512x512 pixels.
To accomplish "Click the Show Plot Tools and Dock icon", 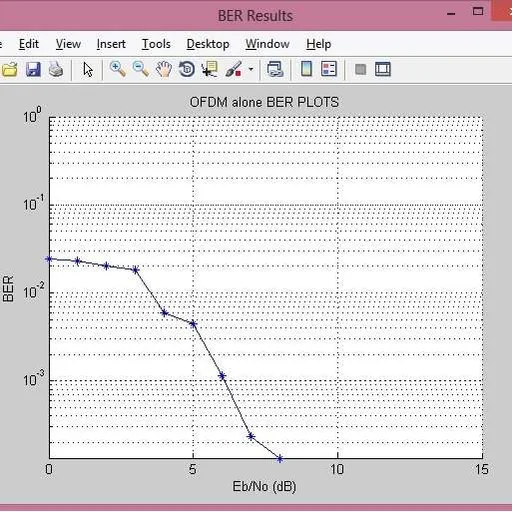I will point(383,69).
